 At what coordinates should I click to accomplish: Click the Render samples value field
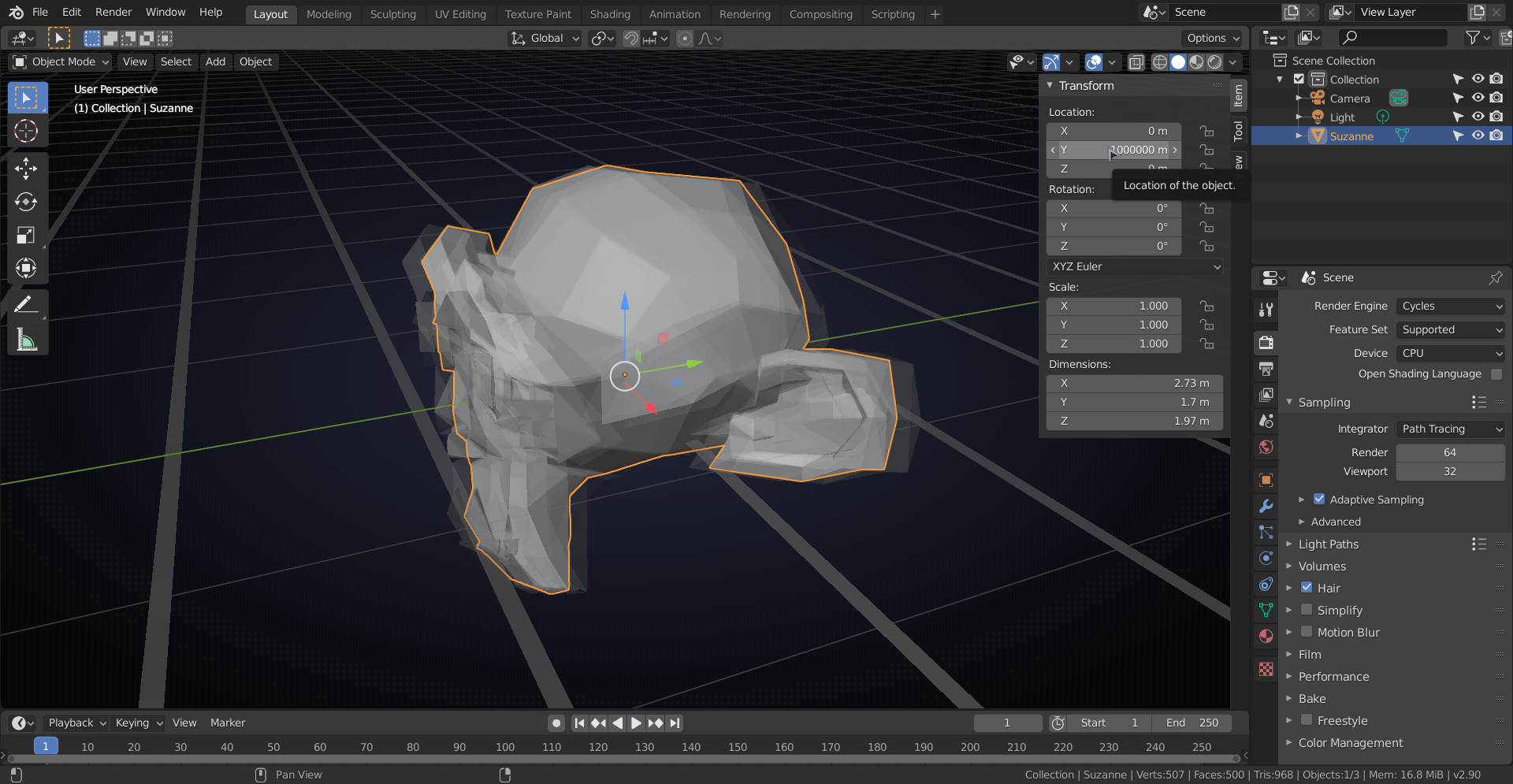(1450, 452)
